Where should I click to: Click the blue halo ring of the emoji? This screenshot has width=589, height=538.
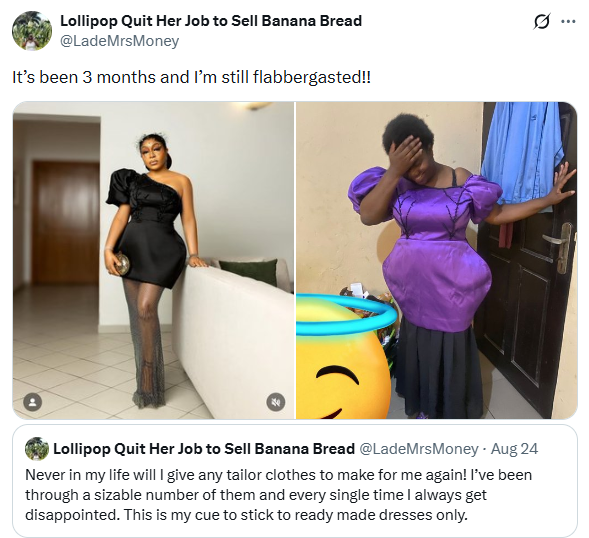point(346,315)
